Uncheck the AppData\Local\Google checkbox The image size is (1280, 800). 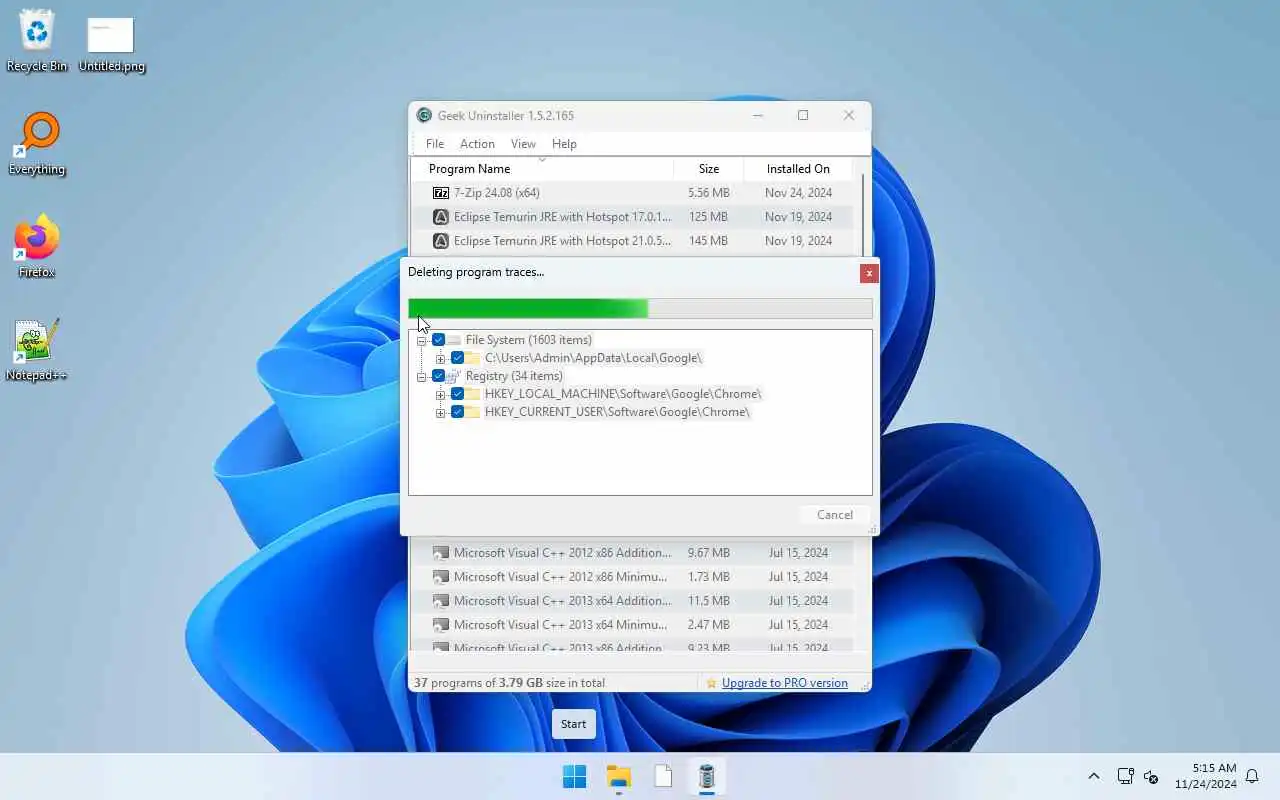[457, 358]
